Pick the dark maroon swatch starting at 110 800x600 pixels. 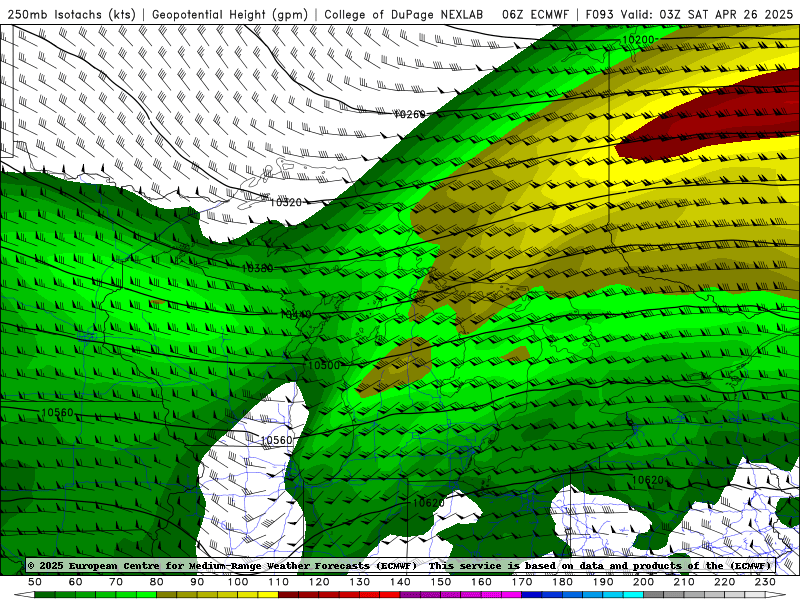click(288, 595)
